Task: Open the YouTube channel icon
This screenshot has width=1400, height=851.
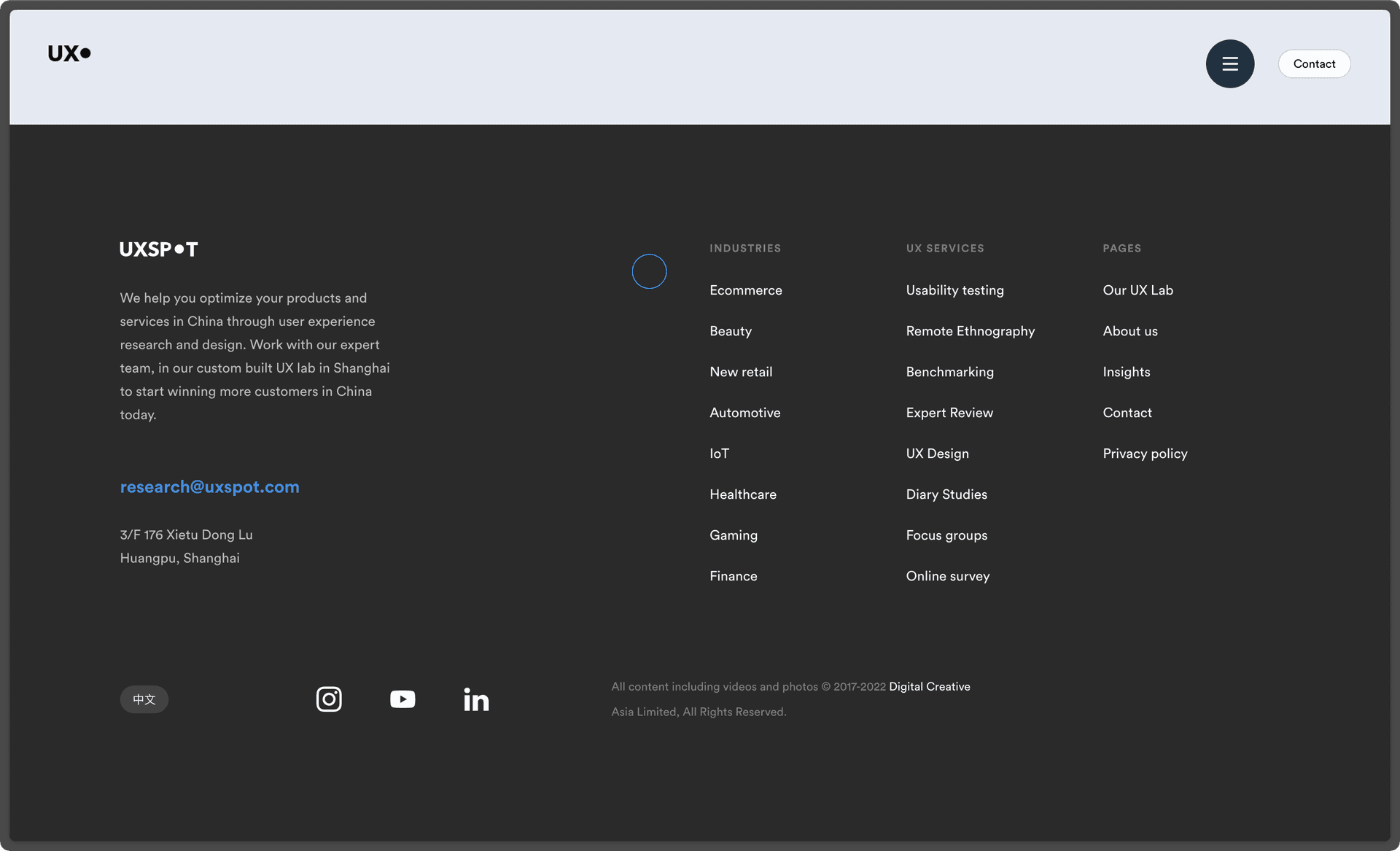Action: pyautogui.click(x=402, y=699)
